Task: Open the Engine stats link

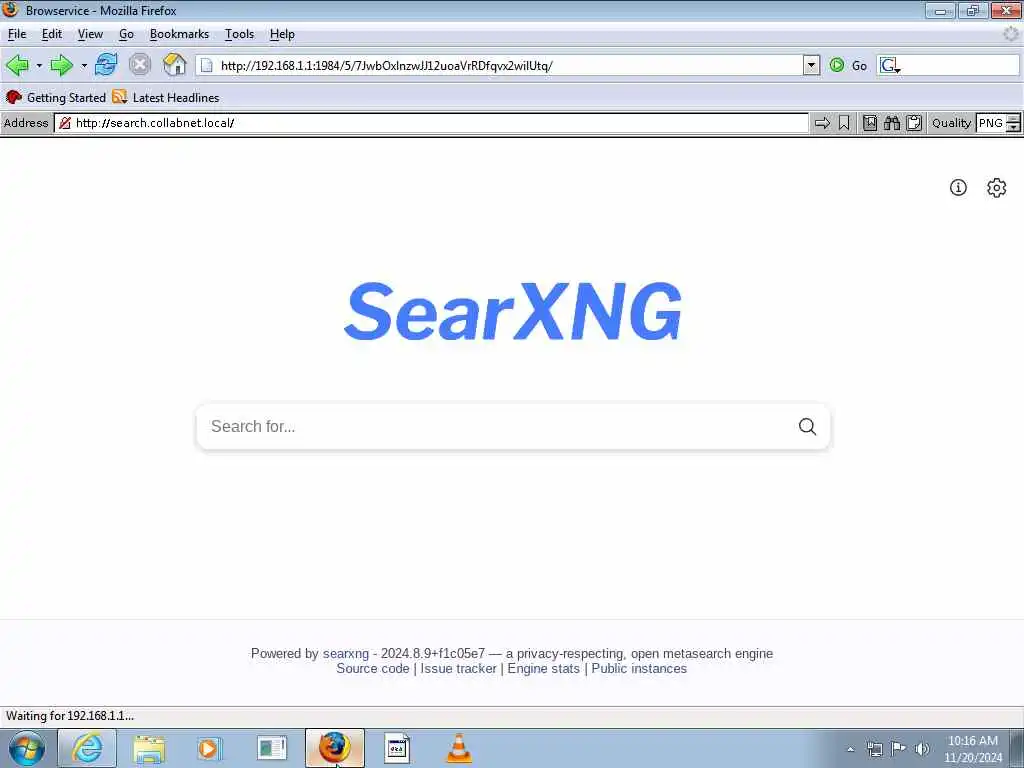Action: 543,669
